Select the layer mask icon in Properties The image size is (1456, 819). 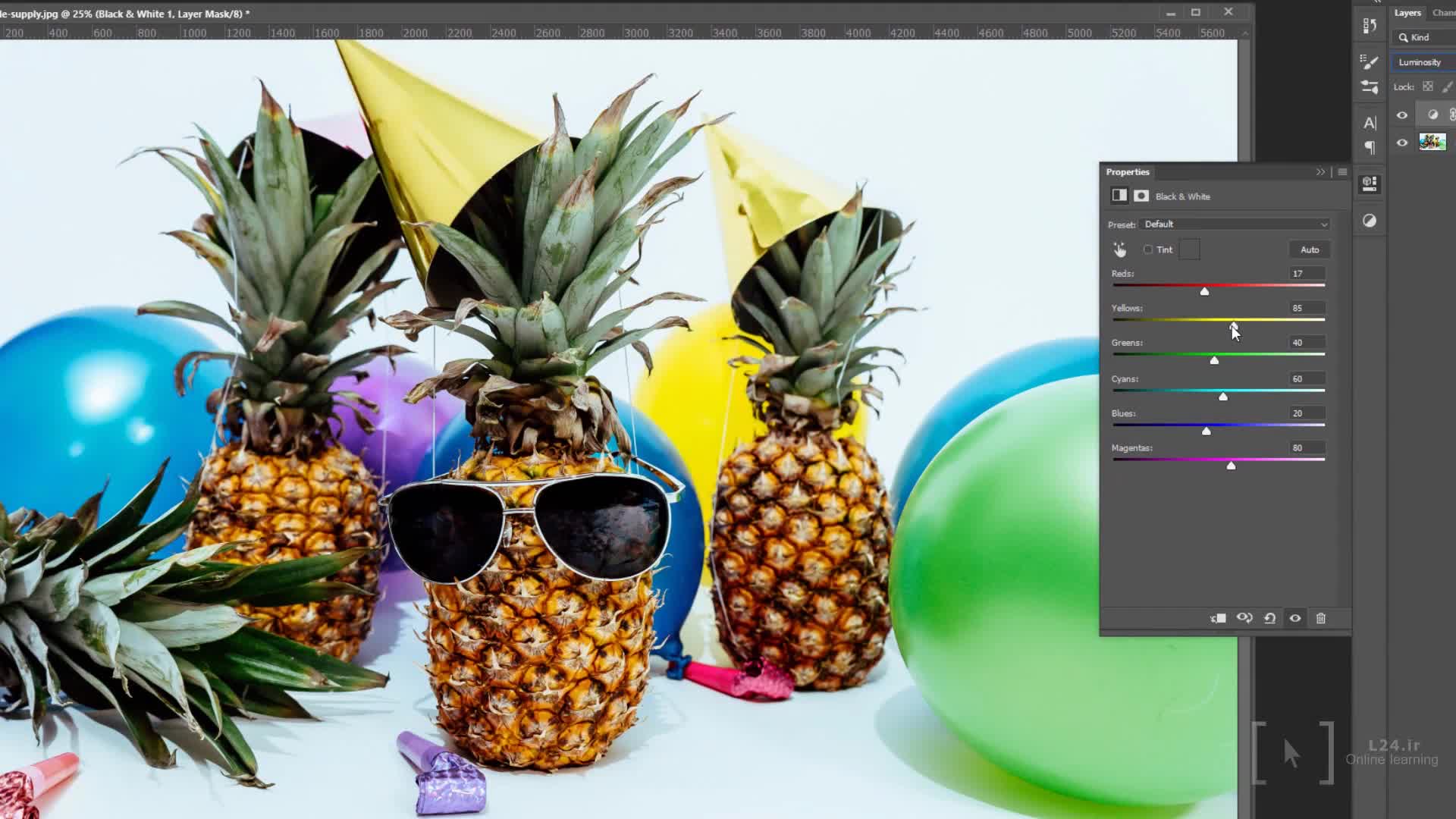point(1141,196)
